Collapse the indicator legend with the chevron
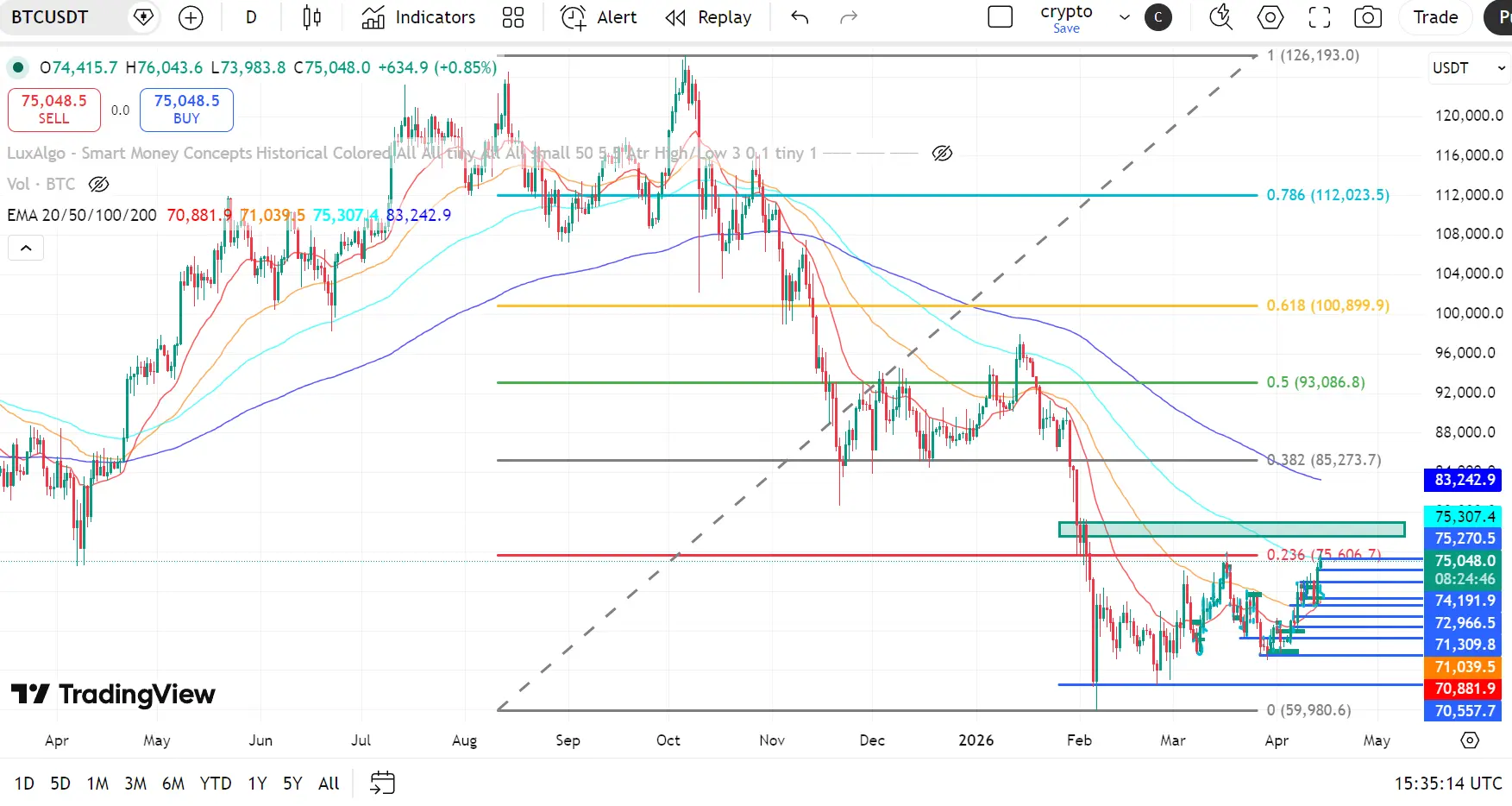 [26, 249]
